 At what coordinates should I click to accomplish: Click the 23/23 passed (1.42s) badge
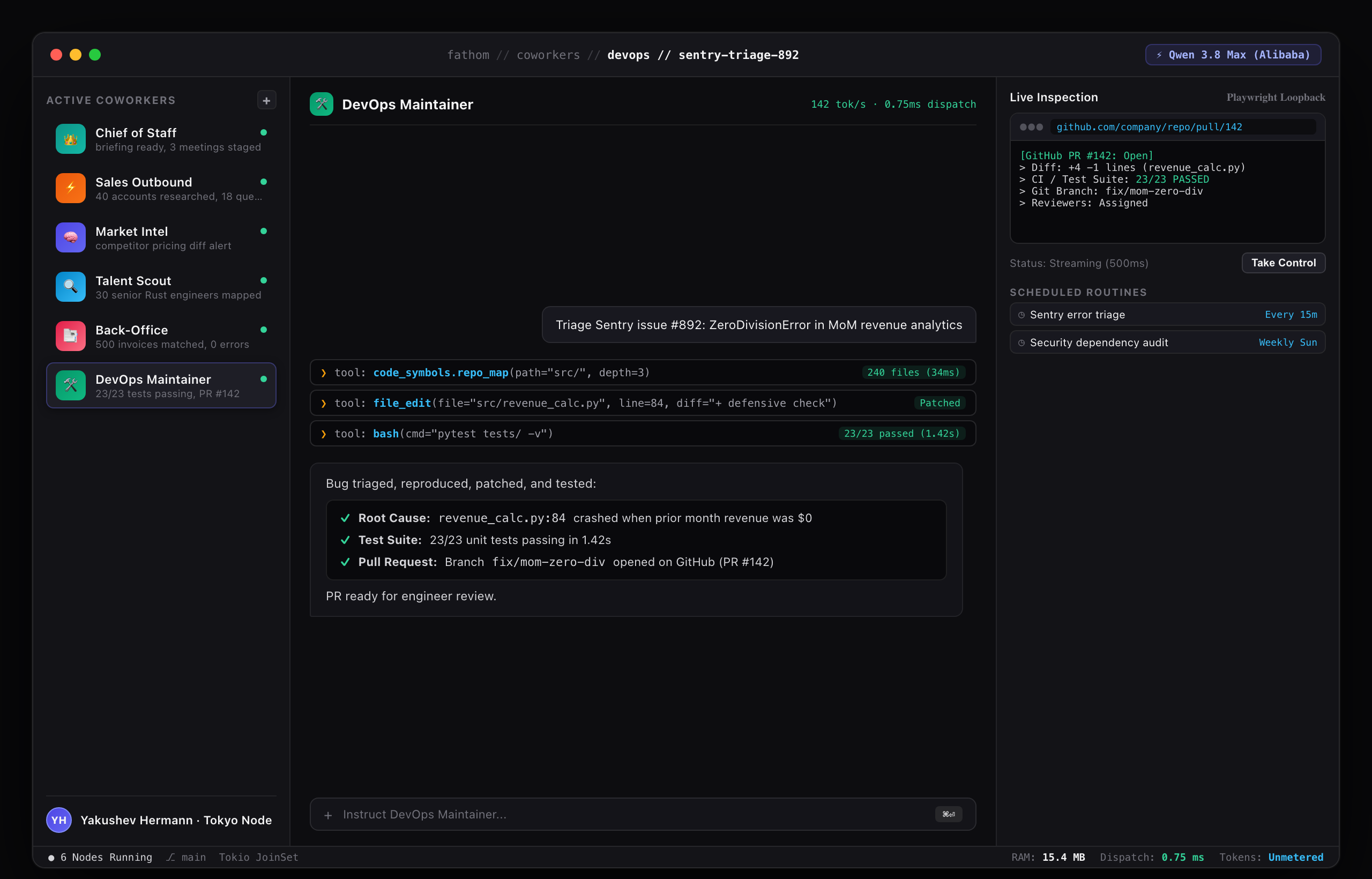(902, 433)
